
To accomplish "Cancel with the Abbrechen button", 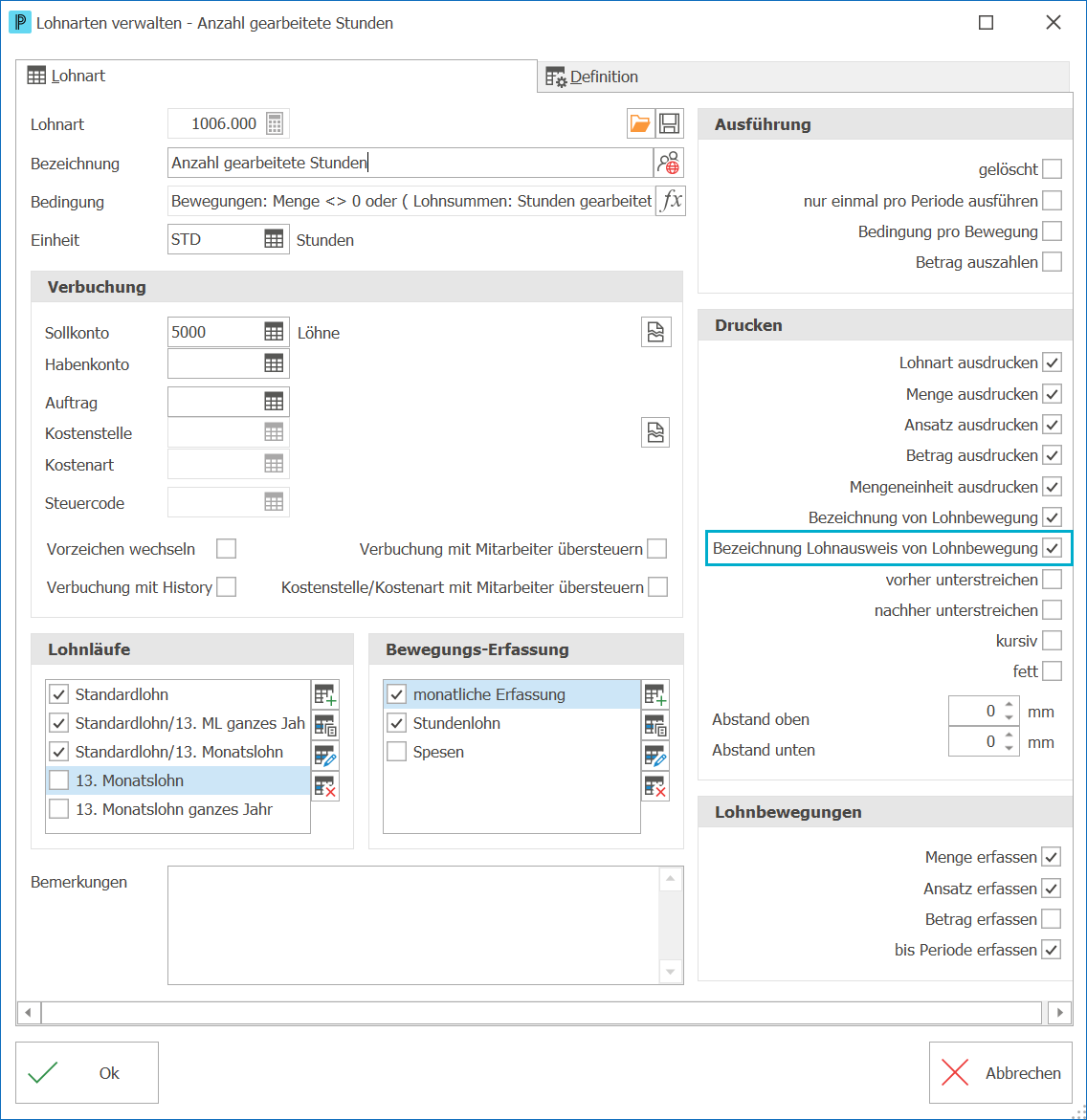I will tap(1001, 1073).
